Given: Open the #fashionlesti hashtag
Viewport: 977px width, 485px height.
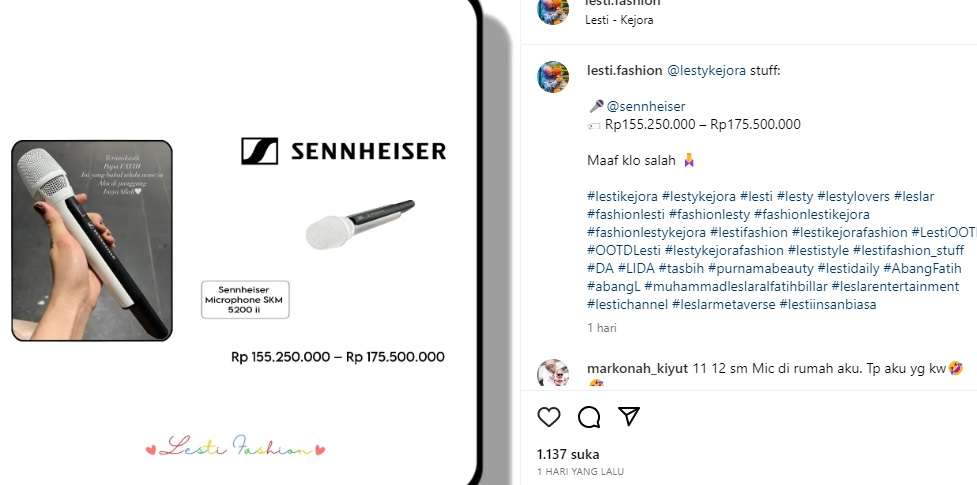Looking at the screenshot, I should coord(626,214).
